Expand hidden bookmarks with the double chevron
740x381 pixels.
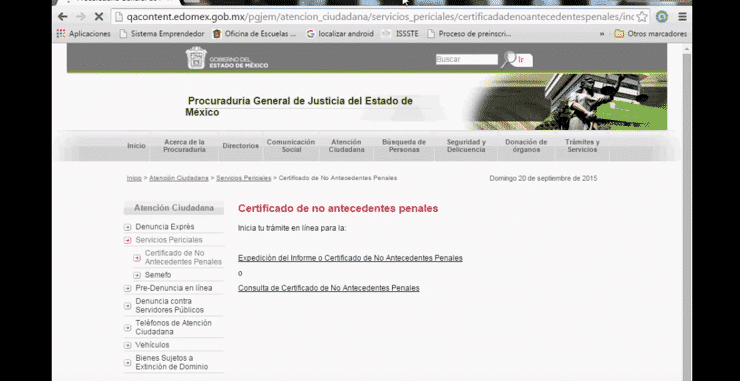(602, 34)
